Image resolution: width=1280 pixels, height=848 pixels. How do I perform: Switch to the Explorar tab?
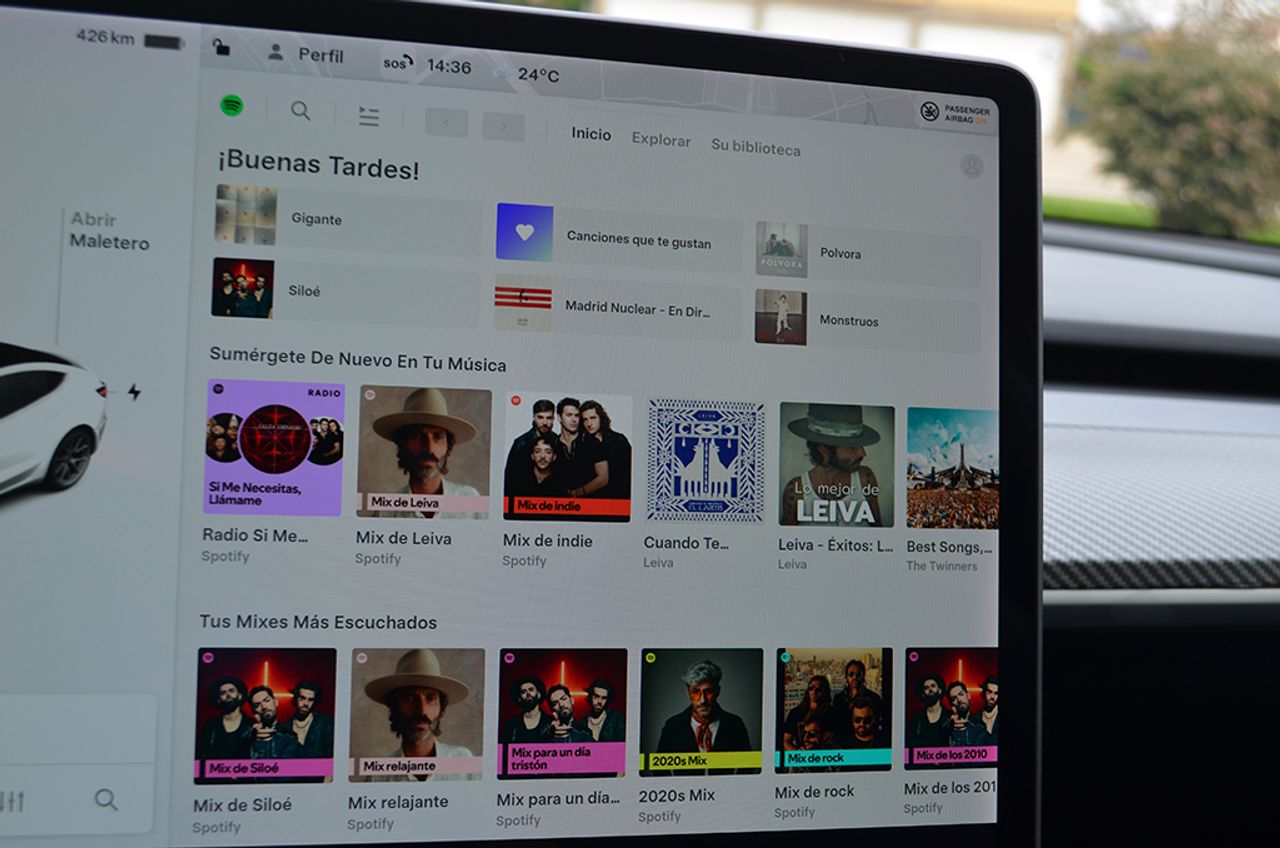click(x=661, y=140)
